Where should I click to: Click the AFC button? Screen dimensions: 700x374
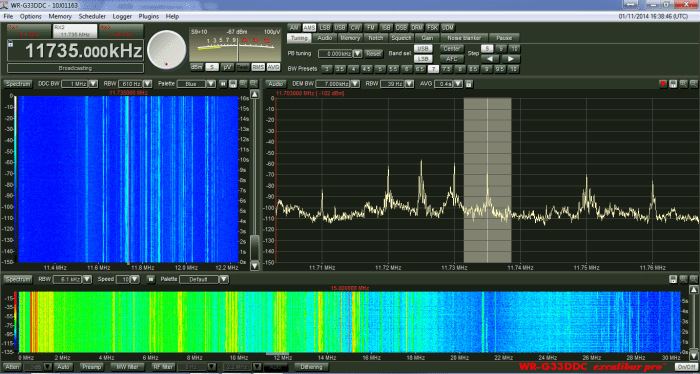point(452,59)
